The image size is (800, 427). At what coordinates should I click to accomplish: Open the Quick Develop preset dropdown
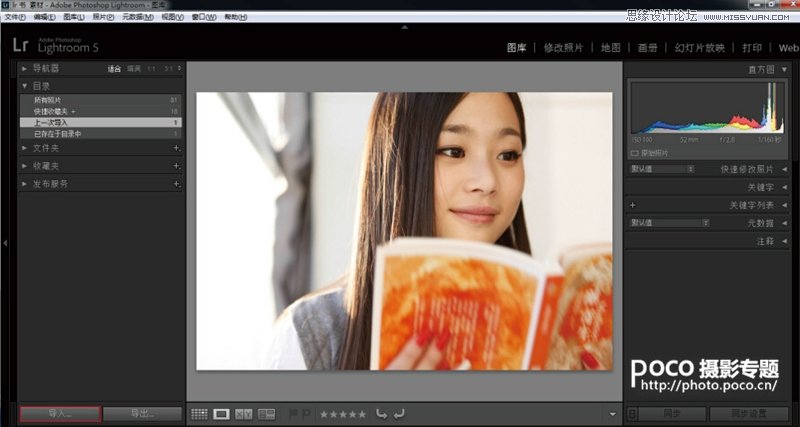pyautogui.click(x=662, y=169)
